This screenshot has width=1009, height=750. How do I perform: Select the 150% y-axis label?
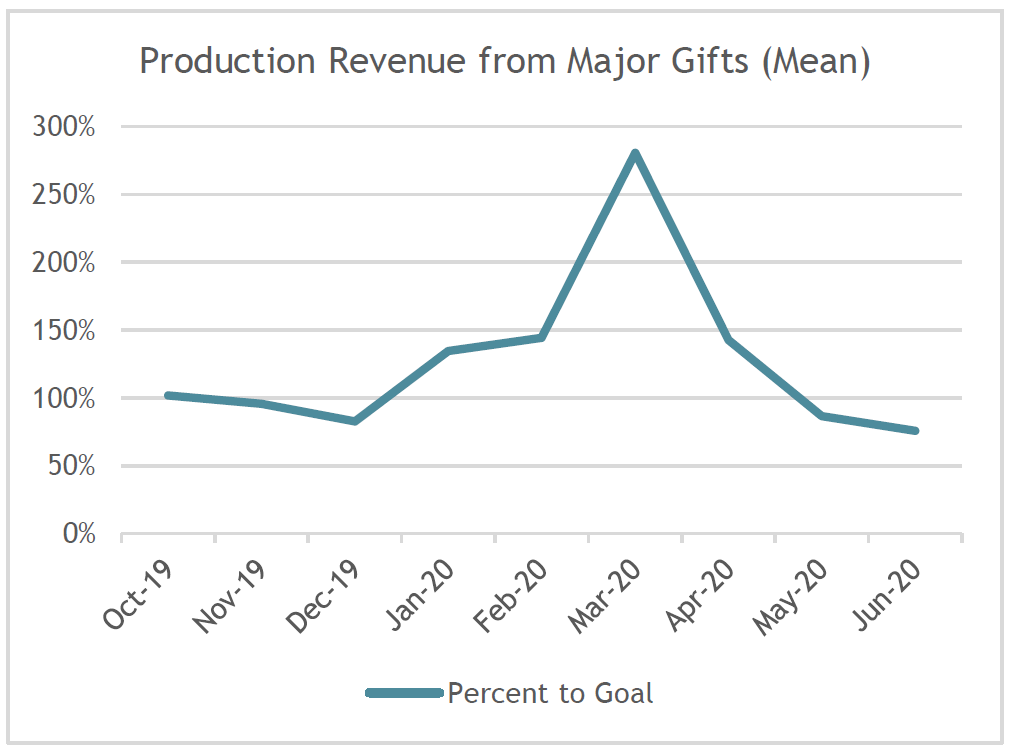(x=64, y=330)
